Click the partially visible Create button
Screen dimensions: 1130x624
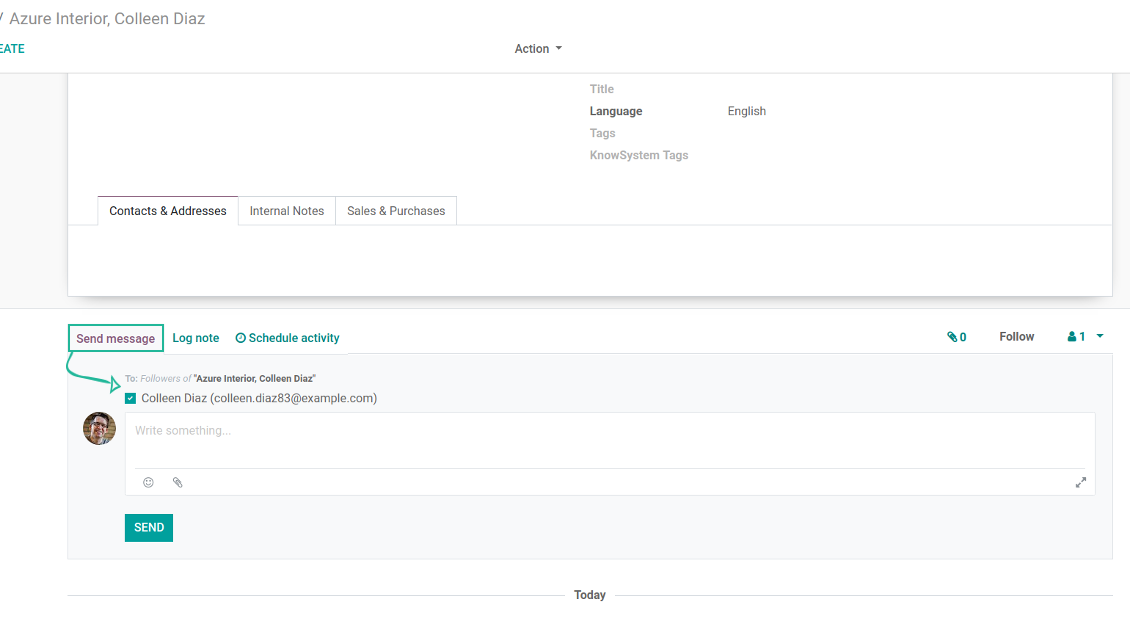click(x=12, y=49)
